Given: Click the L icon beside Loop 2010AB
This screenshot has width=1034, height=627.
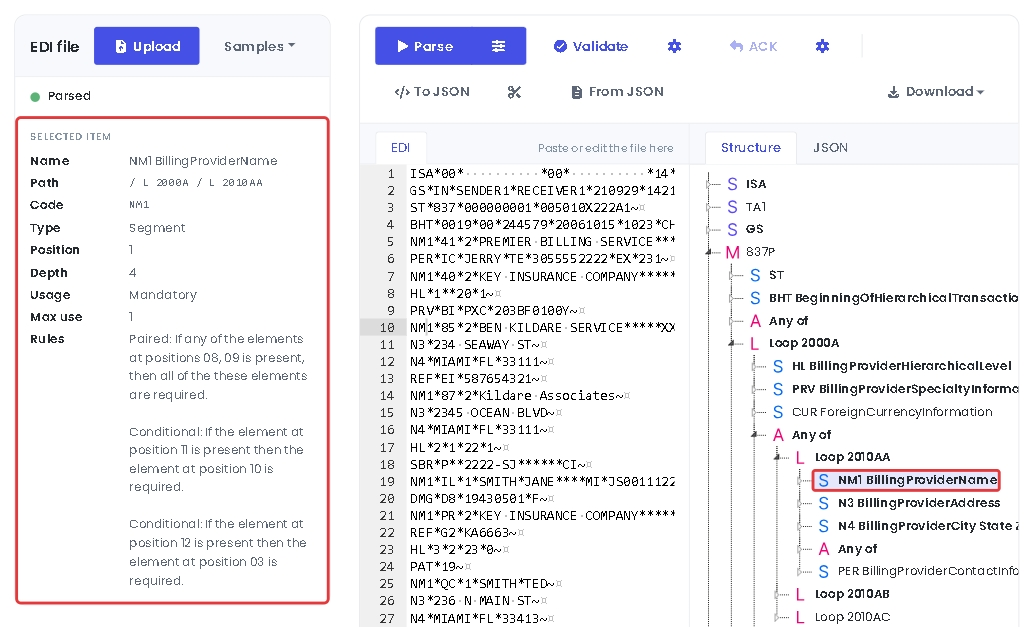Looking at the screenshot, I should pos(800,595).
